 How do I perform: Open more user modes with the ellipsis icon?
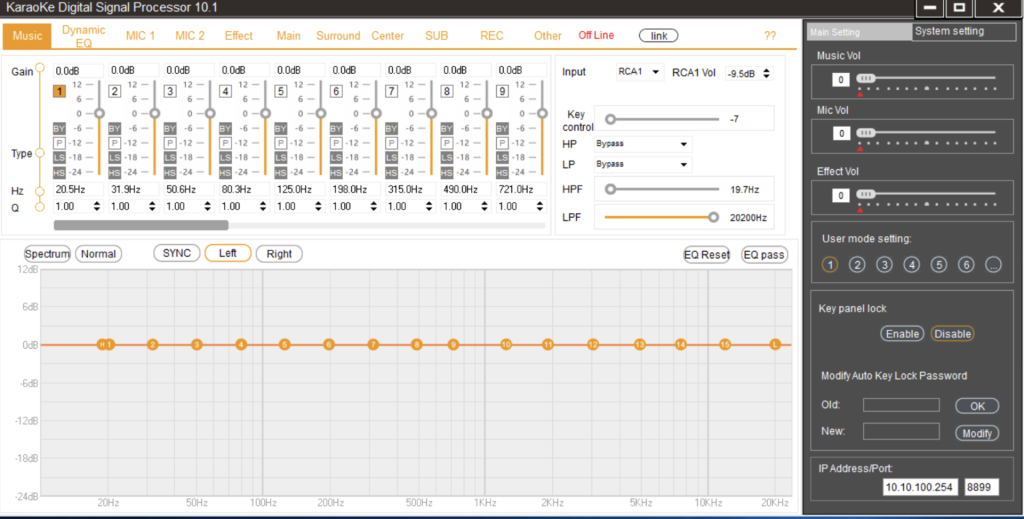tap(992, 265)
